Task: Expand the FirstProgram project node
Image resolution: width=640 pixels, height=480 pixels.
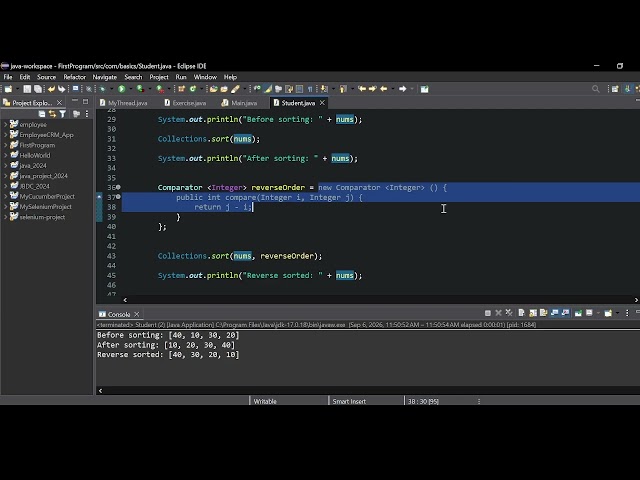Action: click(x=5, y=145)
